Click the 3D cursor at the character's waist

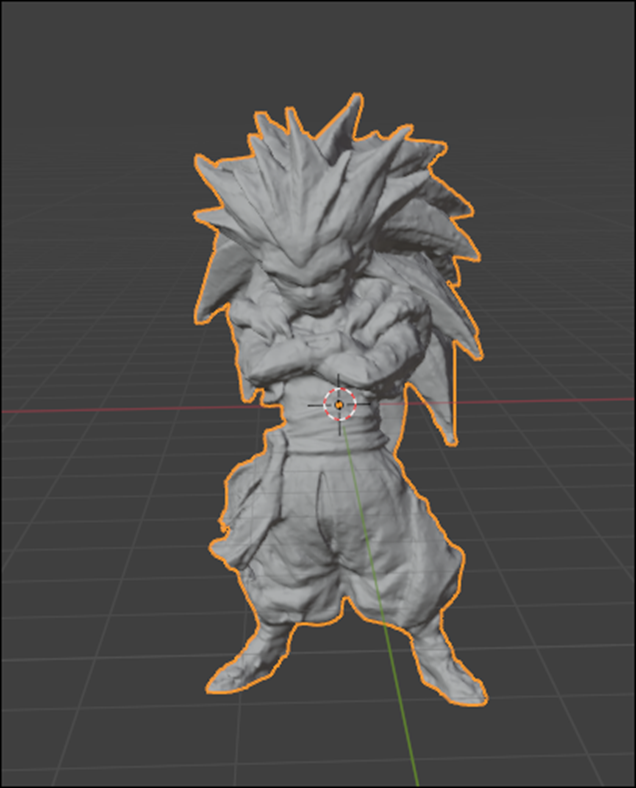340,404
